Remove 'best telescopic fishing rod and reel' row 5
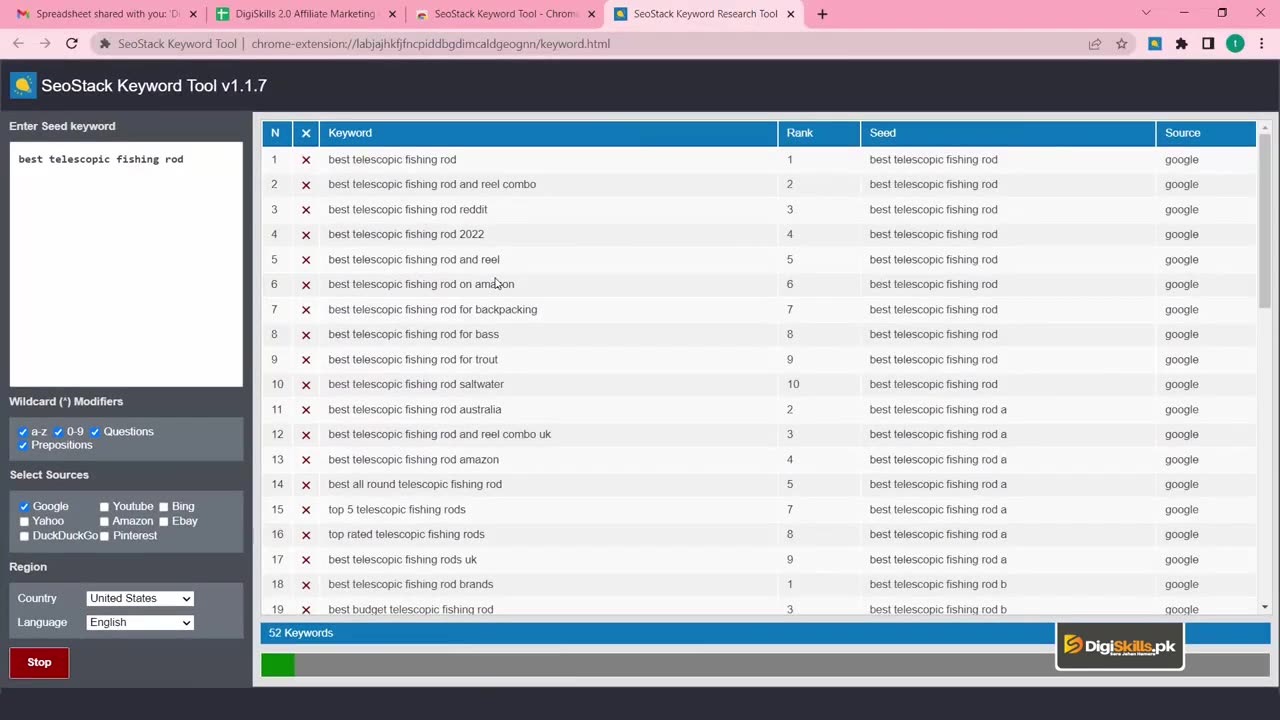This screenshot has width=1280, height=720. (306, 260)
